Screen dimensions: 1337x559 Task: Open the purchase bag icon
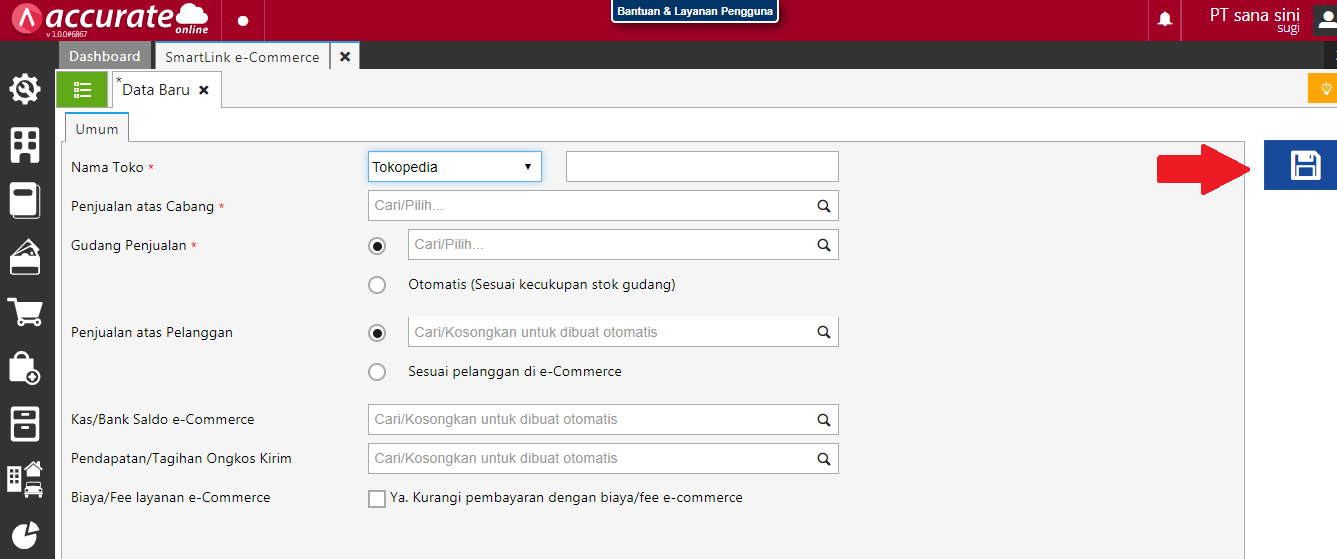click(25, 367)
